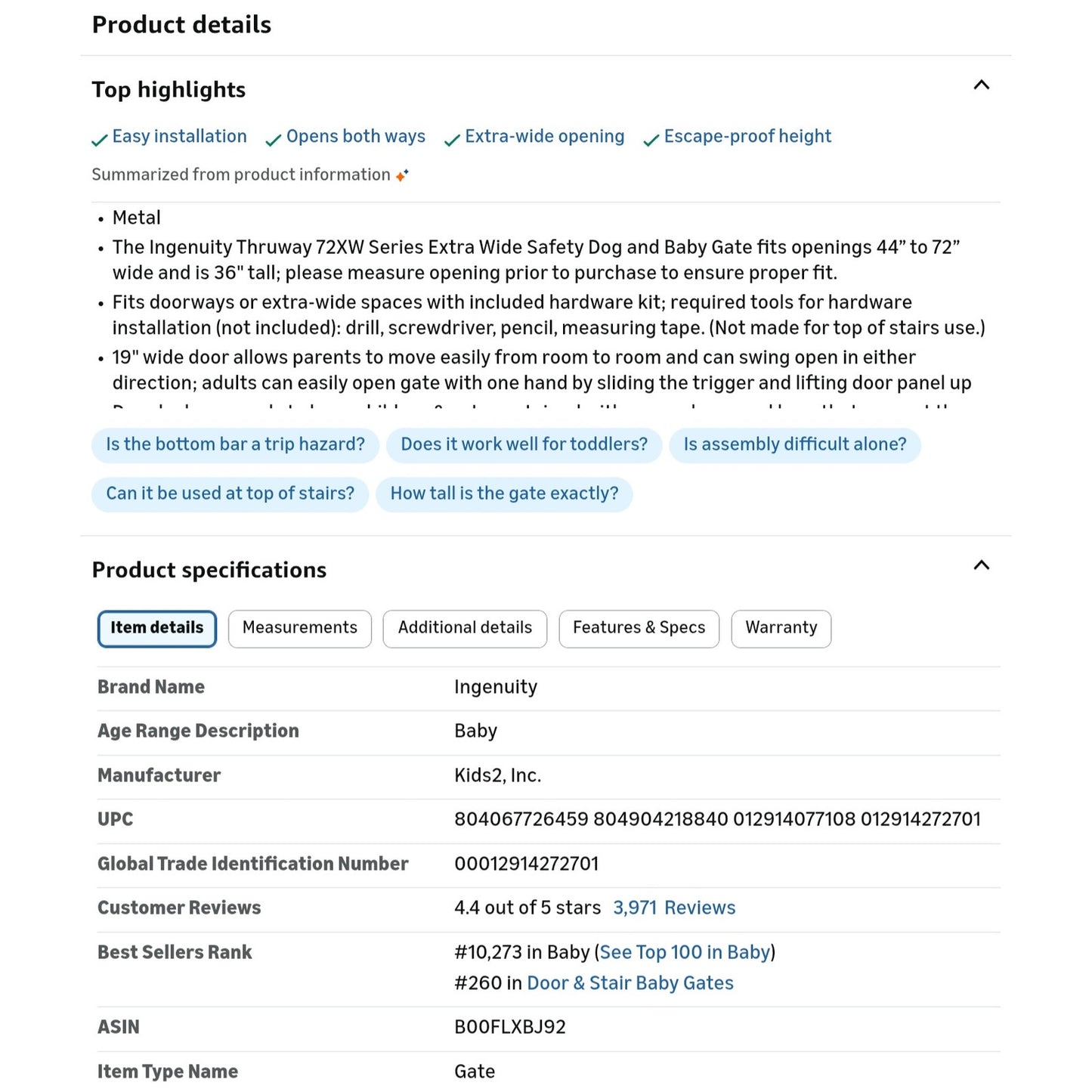Open the Measurements tab
Screen dimensions: 1092x1092
click(299, 628)
